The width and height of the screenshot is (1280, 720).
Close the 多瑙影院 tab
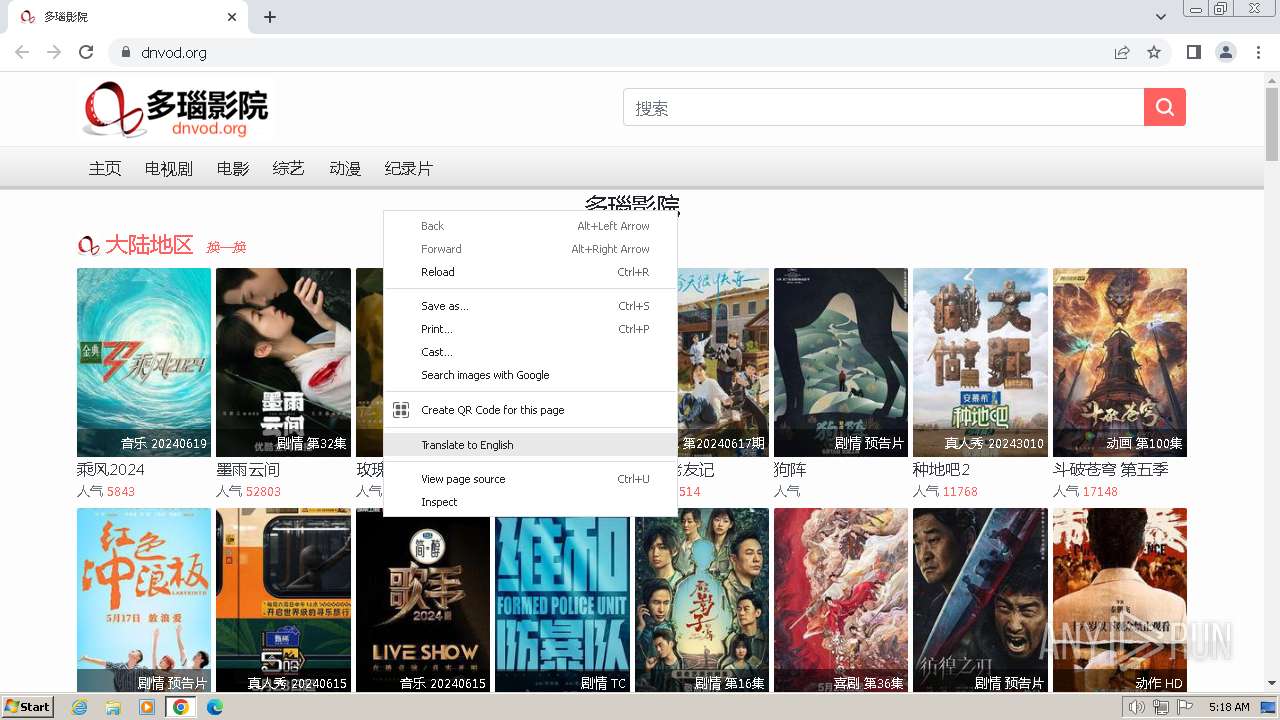pyautogui.click(x=232, y=17)
